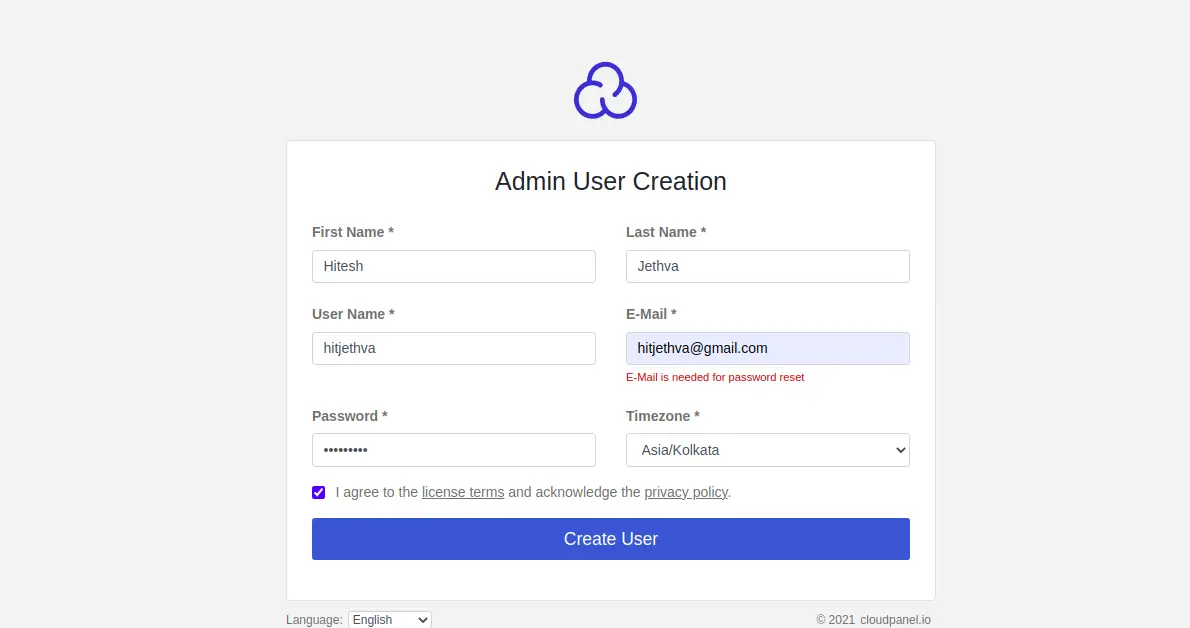
Task: Open the license terms link
Action: pos(463,492)
